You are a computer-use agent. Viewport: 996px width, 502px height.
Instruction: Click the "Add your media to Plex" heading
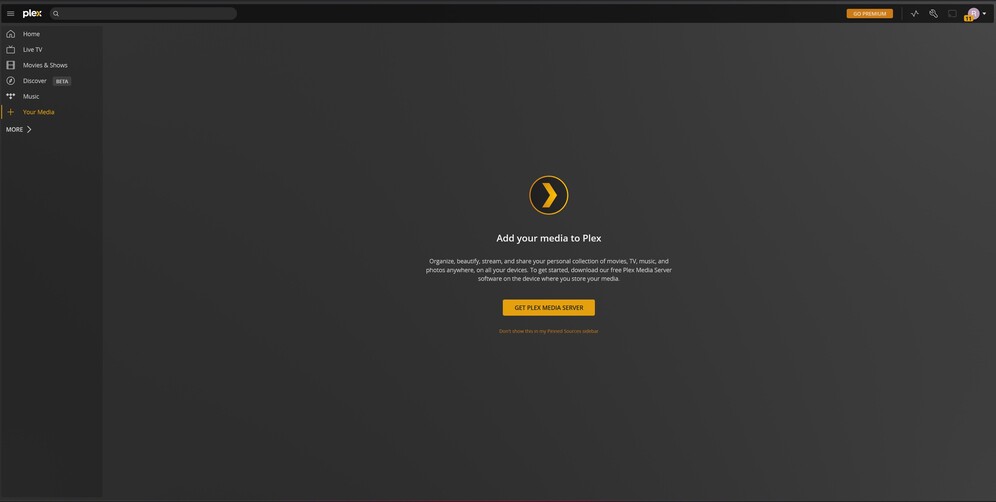pos(549,238)
